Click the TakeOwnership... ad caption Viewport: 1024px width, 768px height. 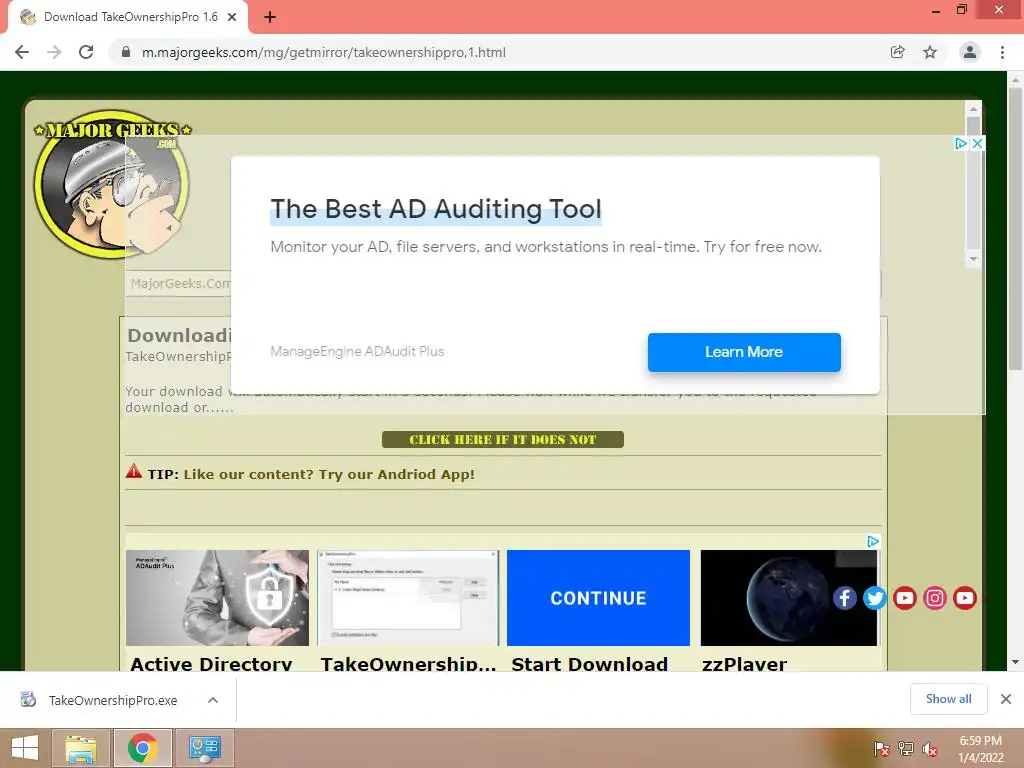(408, 662)
